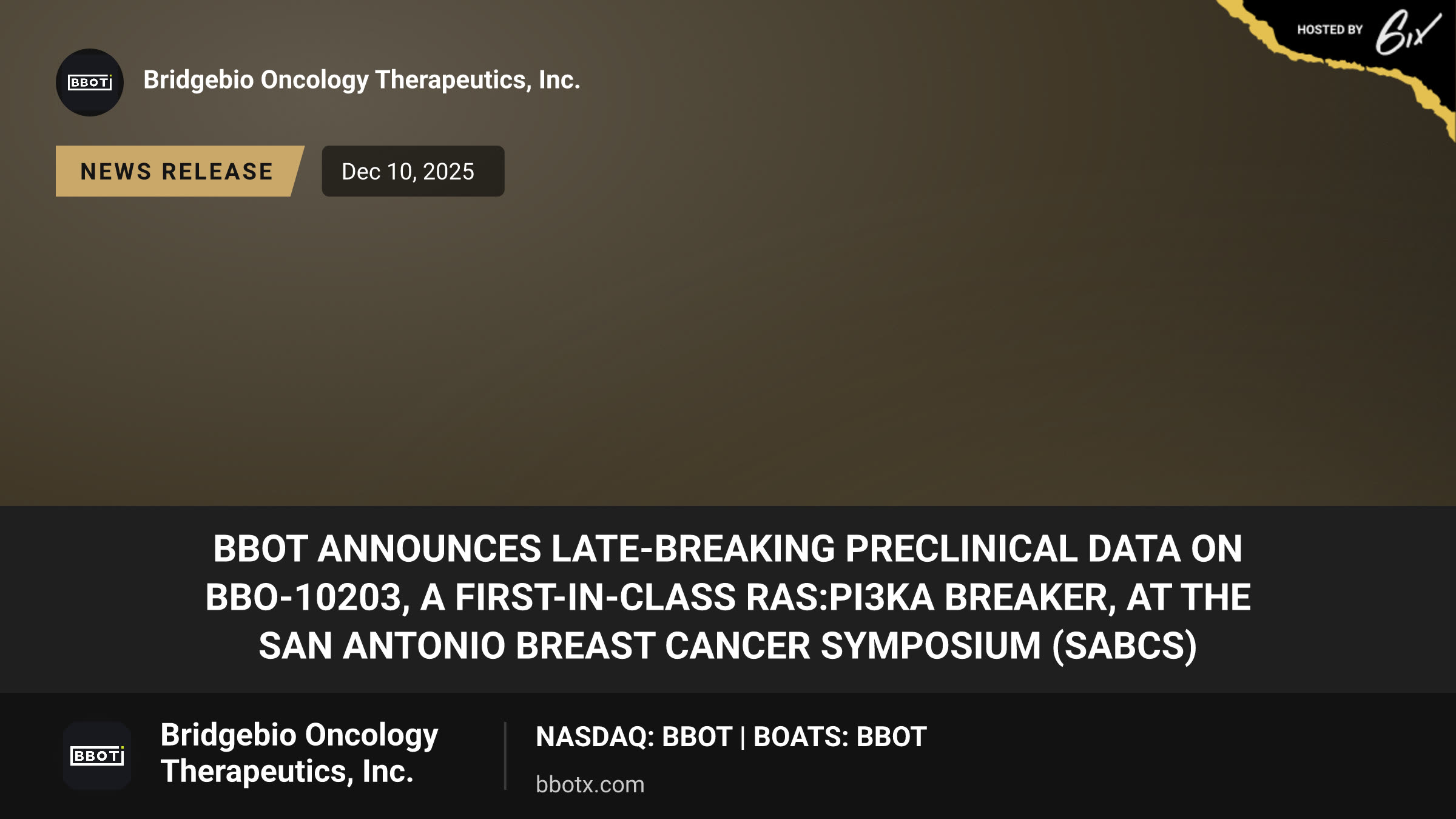
Task: Click the vertical divider in the footer
Action: tap(505, 756)
